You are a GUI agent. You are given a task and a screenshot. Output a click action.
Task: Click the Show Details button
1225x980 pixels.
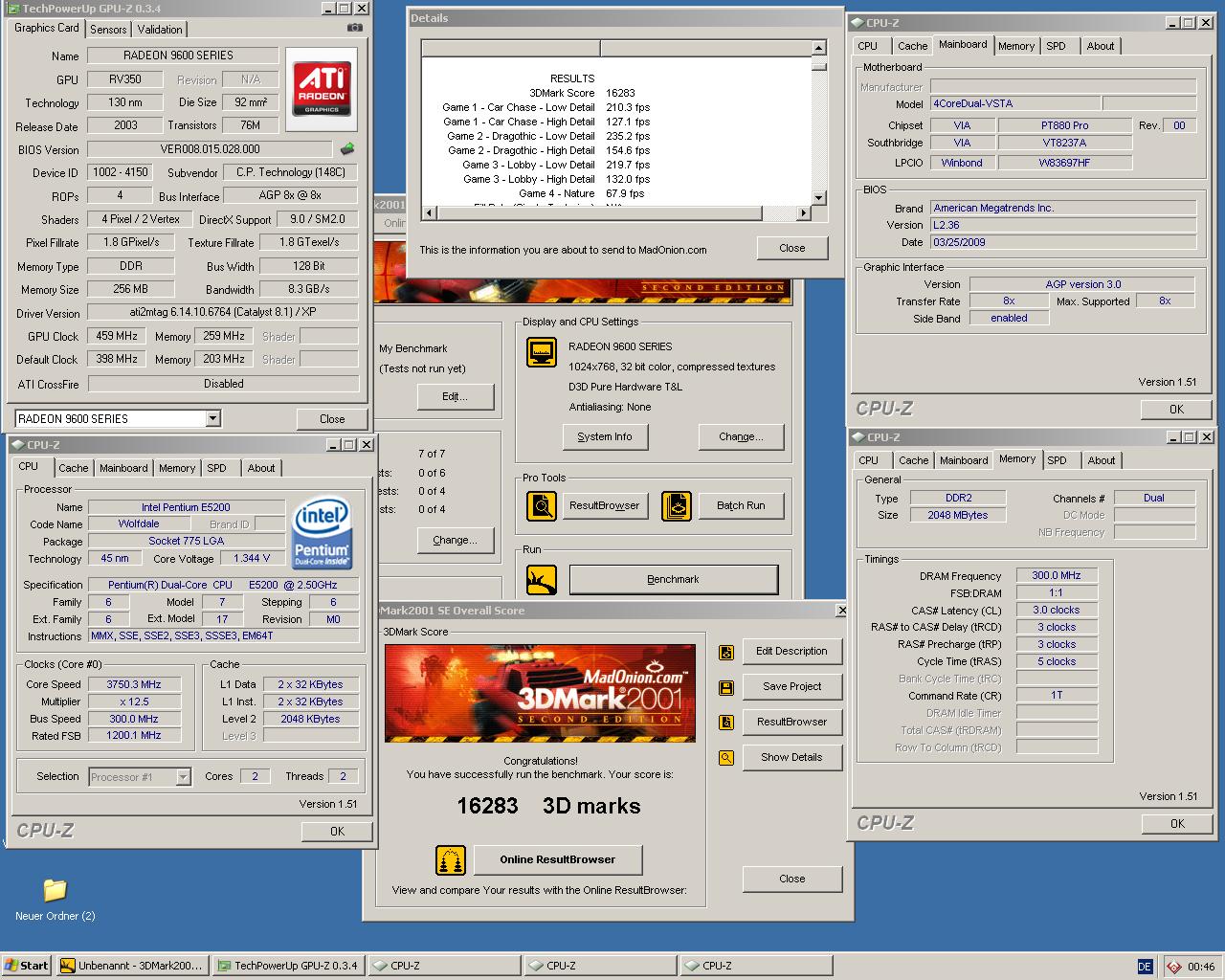[x=791, y=757]
